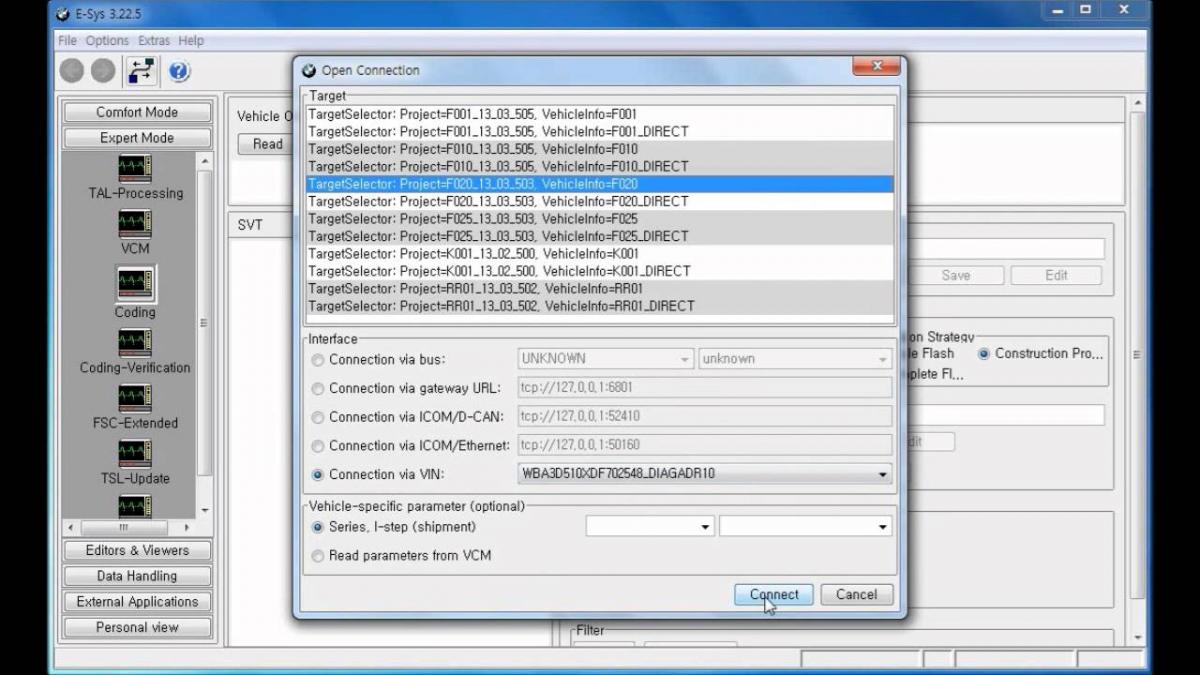Select Connection via bus radio button

click(x=318, y=360)
